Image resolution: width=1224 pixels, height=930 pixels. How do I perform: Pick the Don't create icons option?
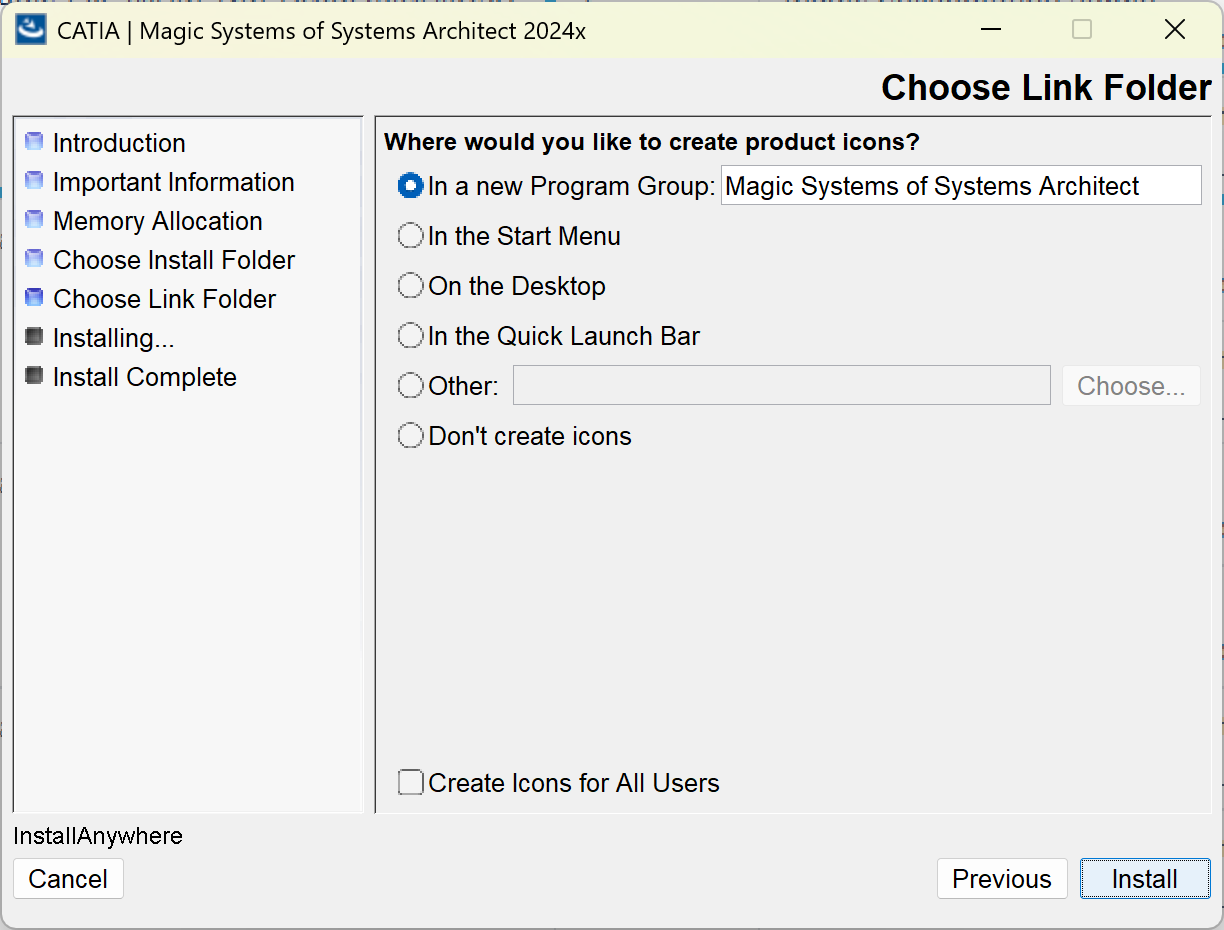[x=410, y=436]
